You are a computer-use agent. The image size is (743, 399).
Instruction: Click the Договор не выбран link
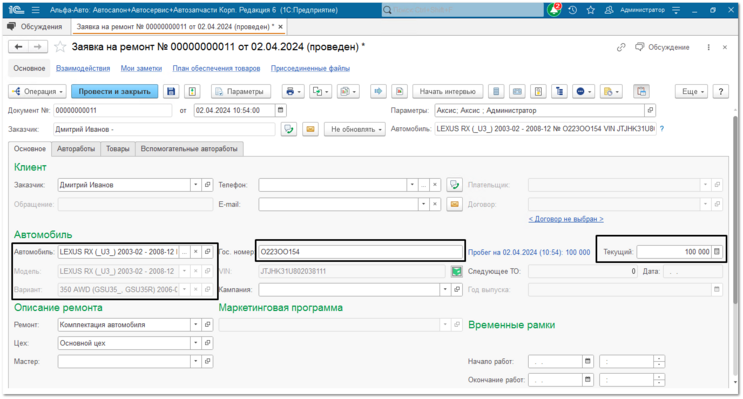pos(566,219)
